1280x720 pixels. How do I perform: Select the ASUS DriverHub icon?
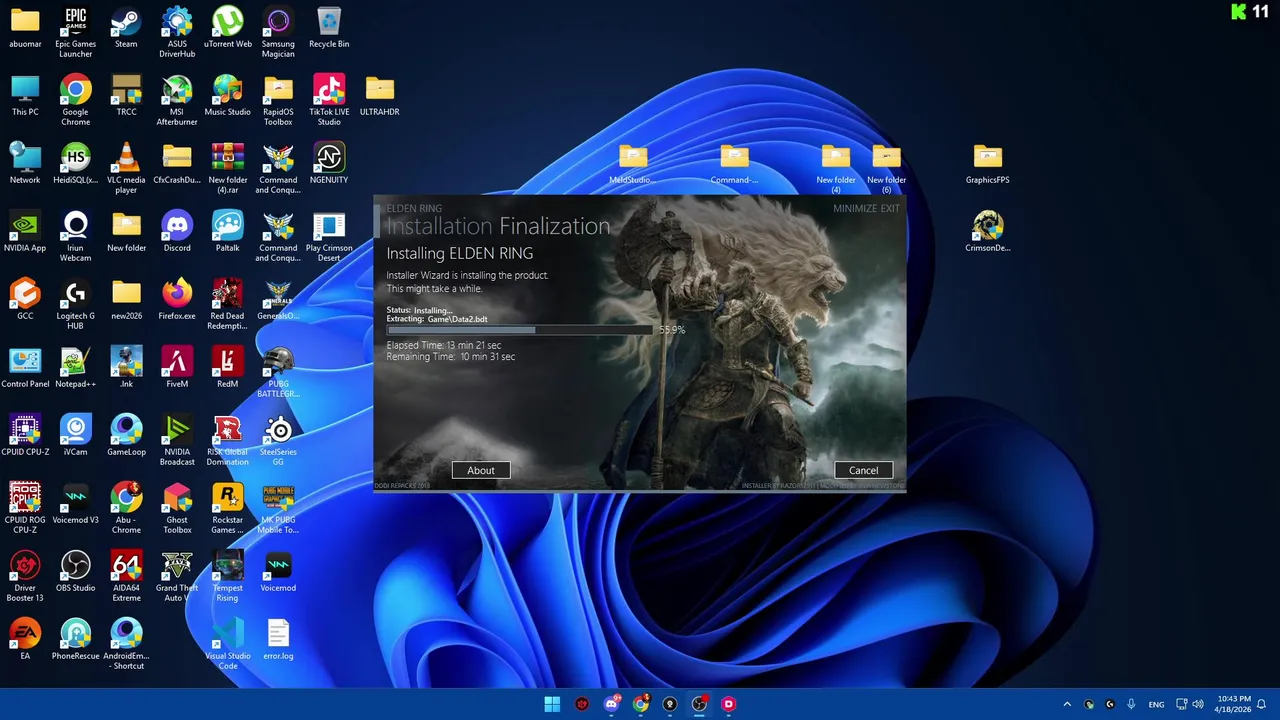pyautogui.click(x=177, y=32)
